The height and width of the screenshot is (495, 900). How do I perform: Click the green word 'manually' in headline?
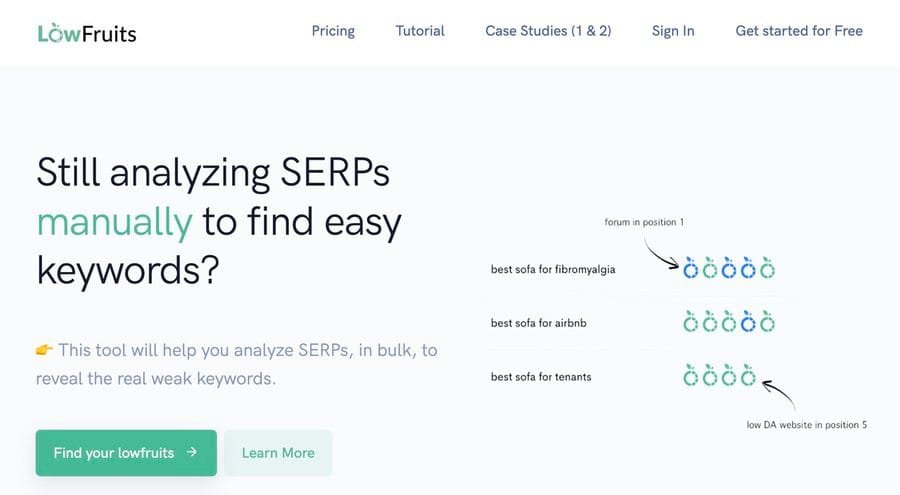click(x=114, y=222)
